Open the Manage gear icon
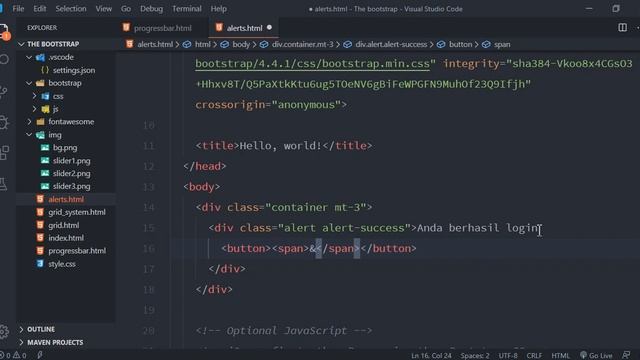Screen dimensions: 640x360 (x=4, y=331)
